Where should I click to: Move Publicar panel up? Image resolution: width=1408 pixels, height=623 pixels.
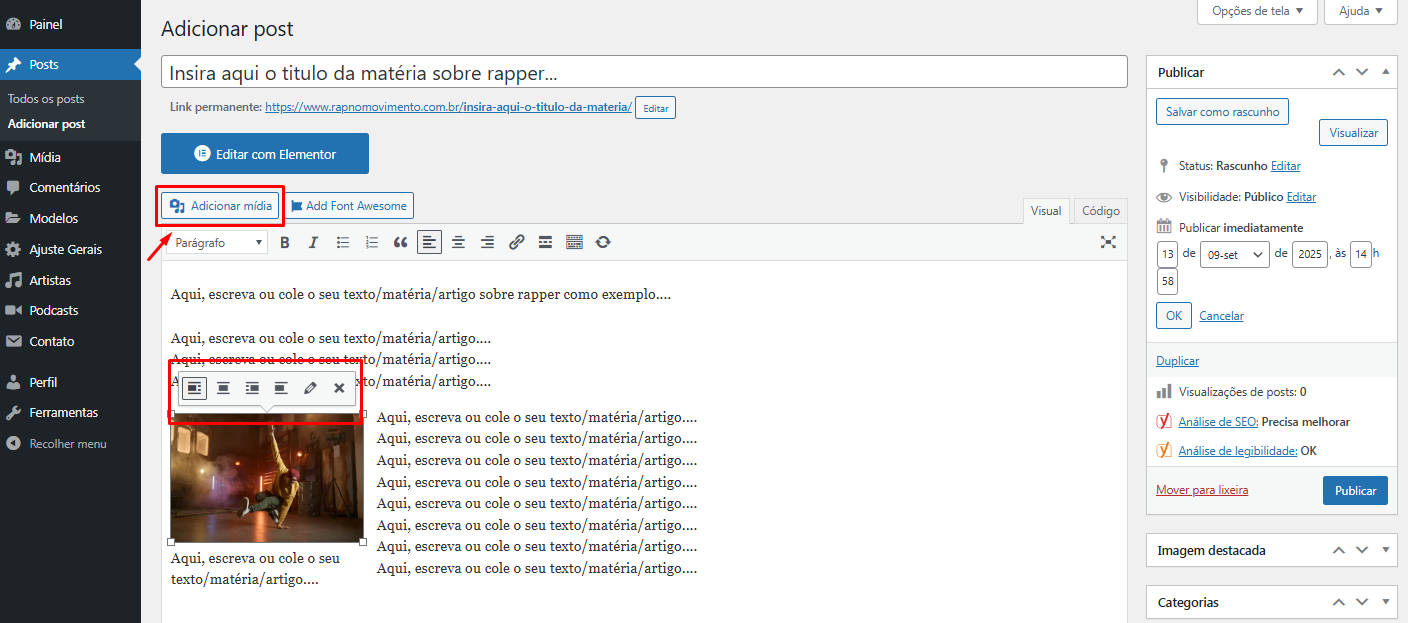[1339, 72]
